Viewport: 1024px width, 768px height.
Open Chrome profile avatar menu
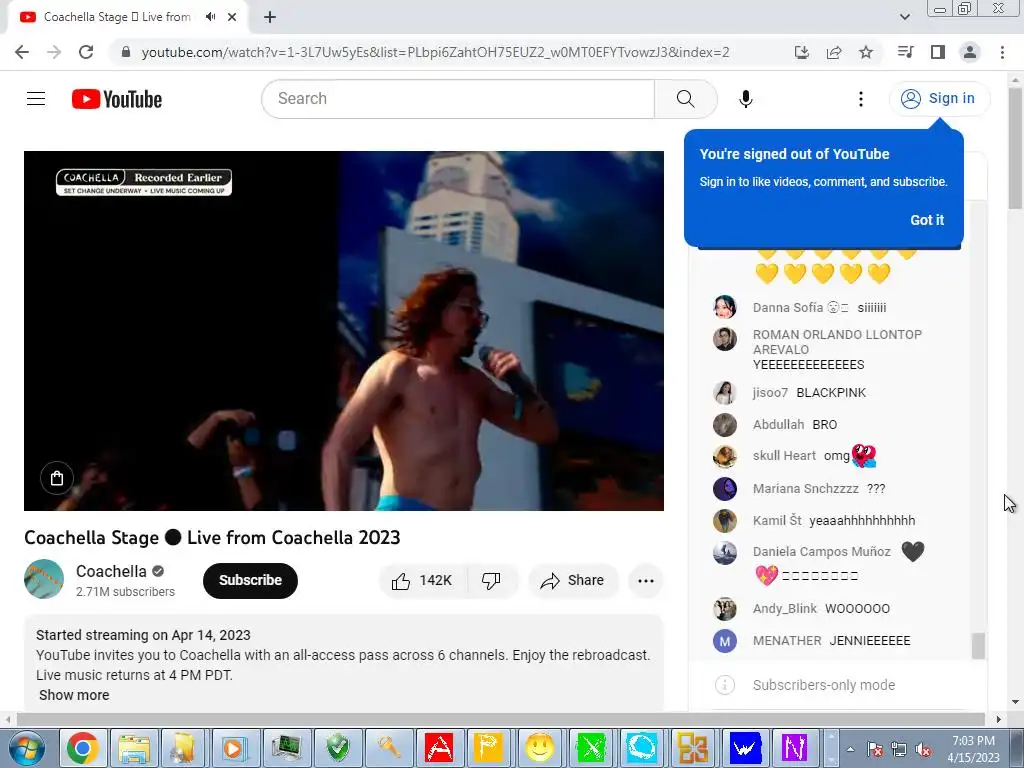[x=970, y=52]
